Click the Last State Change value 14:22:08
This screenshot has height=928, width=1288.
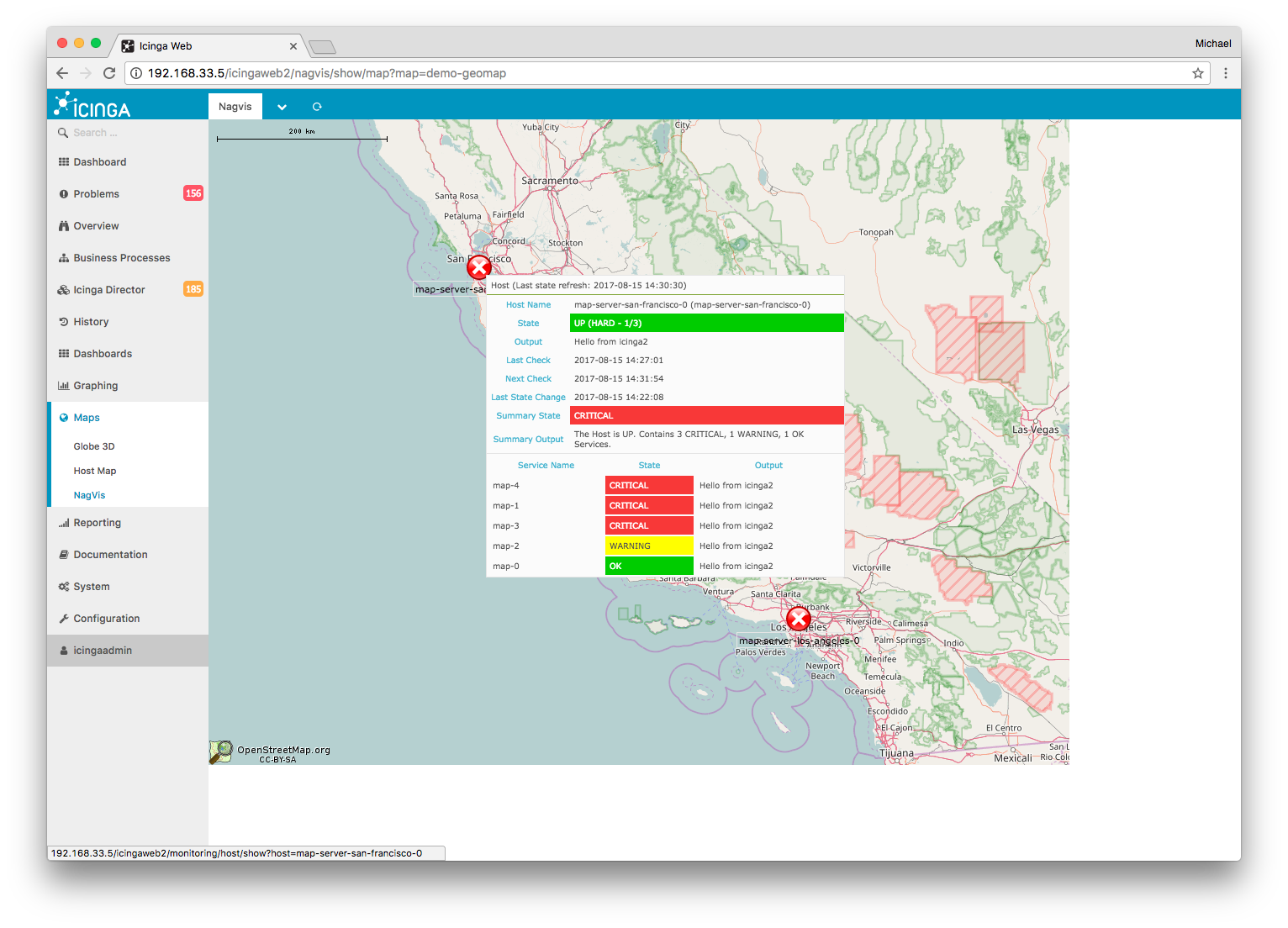[x=619, y=397]
